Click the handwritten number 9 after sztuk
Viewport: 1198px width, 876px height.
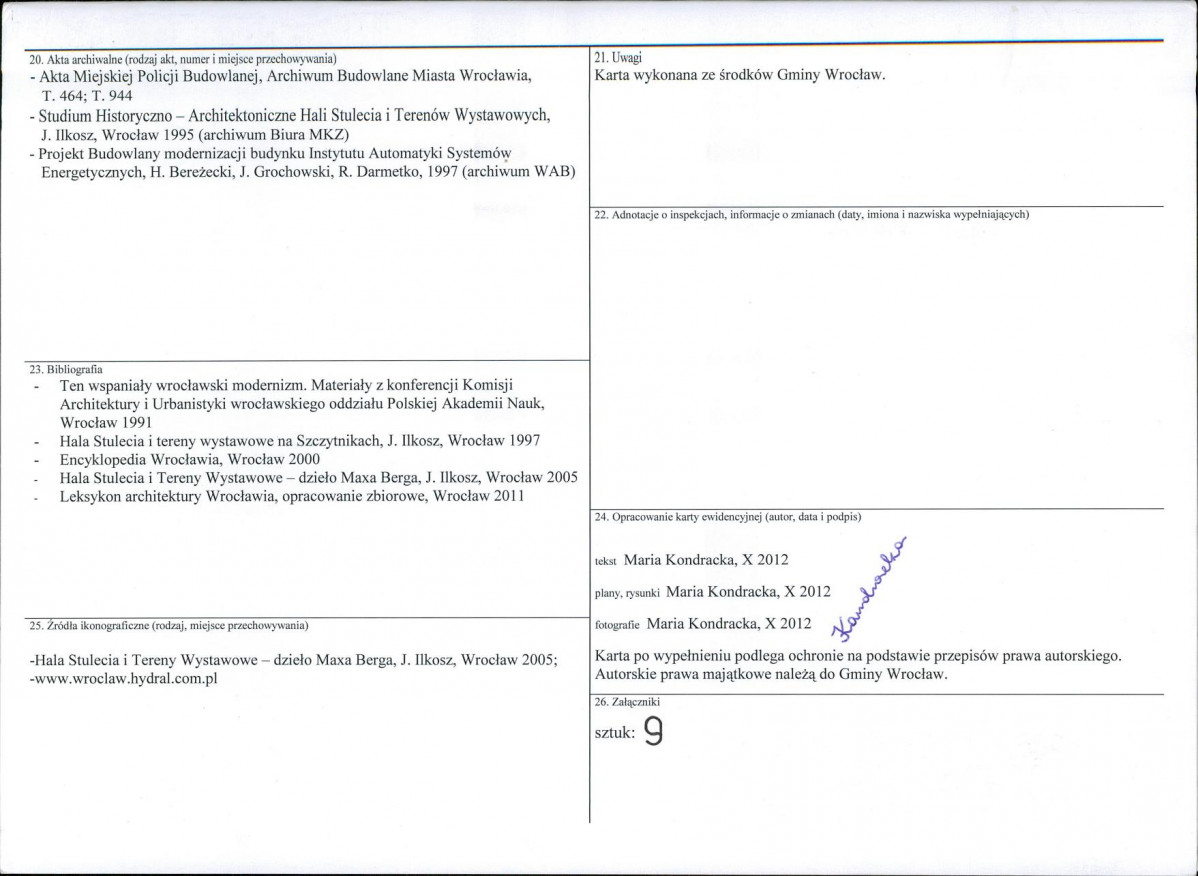[x=653, y=733]
